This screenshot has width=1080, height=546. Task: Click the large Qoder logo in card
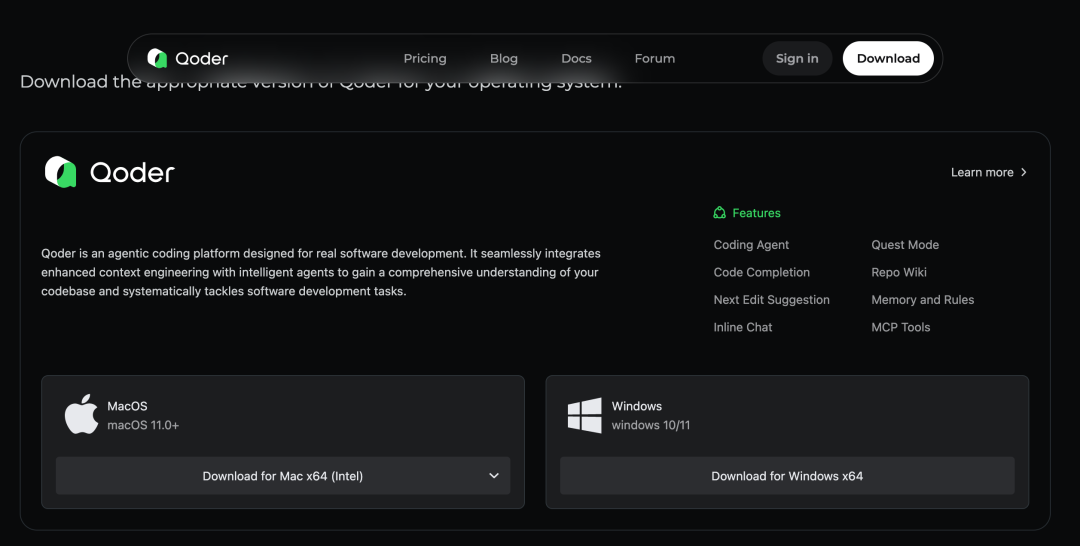point(110,172)
